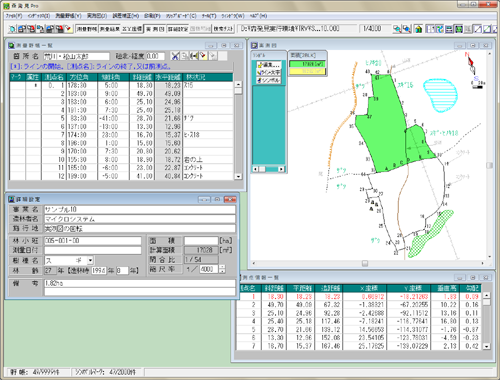The width and height of the screenshot is (500, 380).
Task: Click the シンボル button in the symbol panel
Action: click(269, 80)
